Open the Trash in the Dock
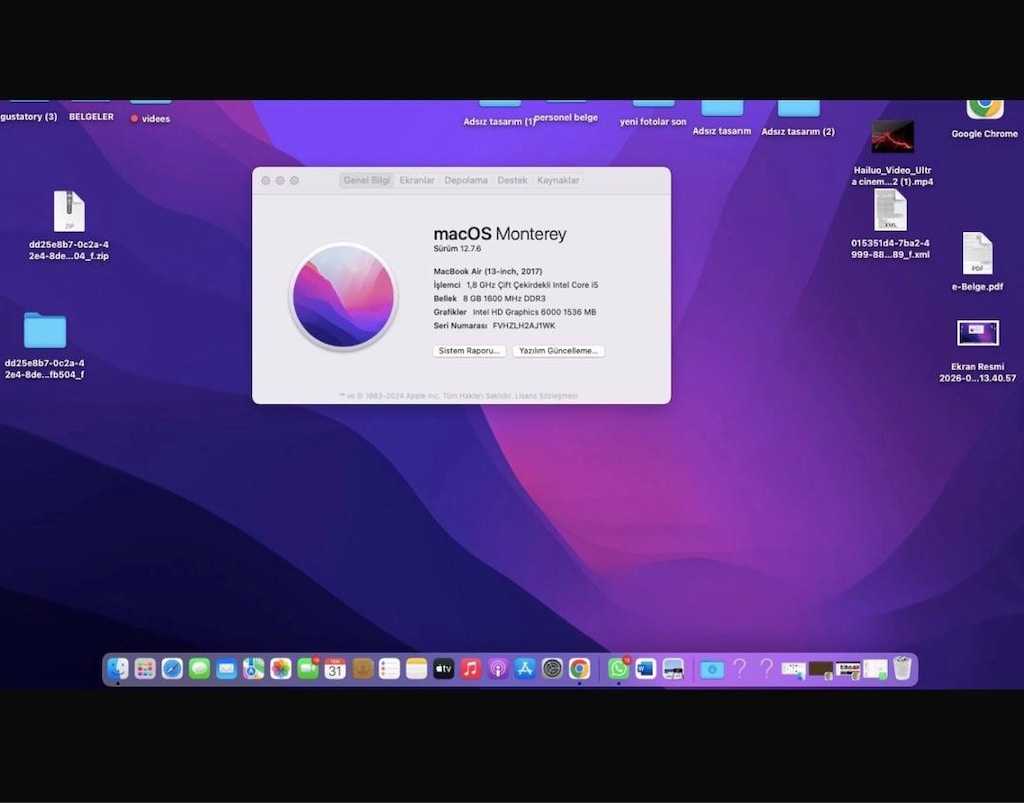 point(902,669)
